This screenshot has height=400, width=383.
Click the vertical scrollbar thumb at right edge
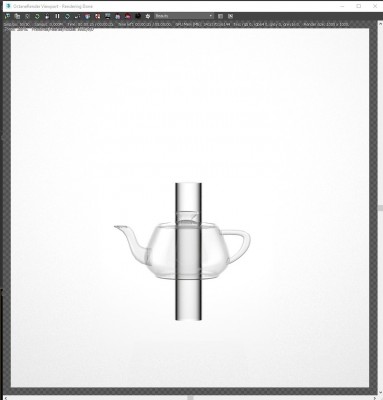tap(380, 208)
